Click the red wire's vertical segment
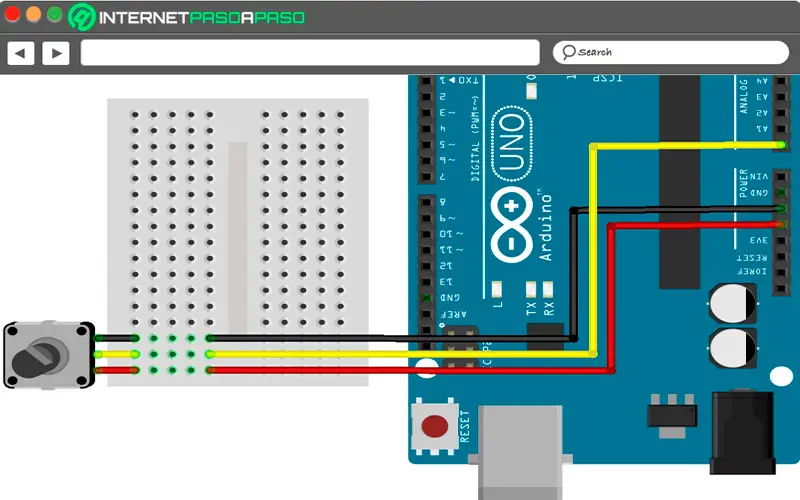Image resolution: width=800 pixels, height=500 pixels. pyautogui.click(x=611, y=298)
